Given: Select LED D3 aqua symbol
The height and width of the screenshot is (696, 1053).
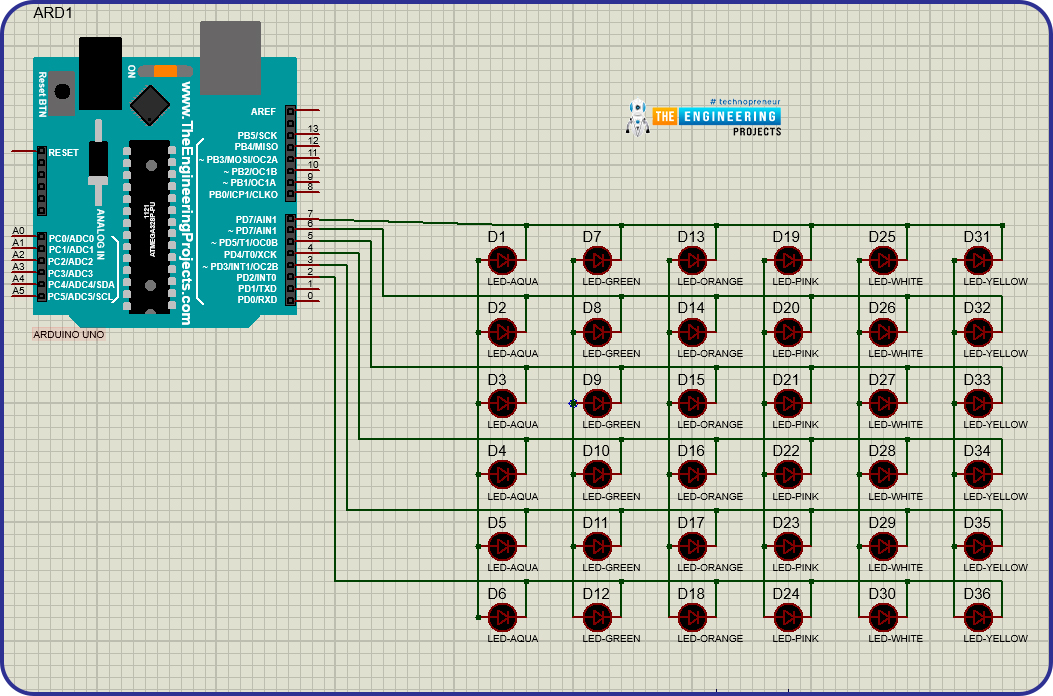Looking at the screenshot, I should (502, 403).
